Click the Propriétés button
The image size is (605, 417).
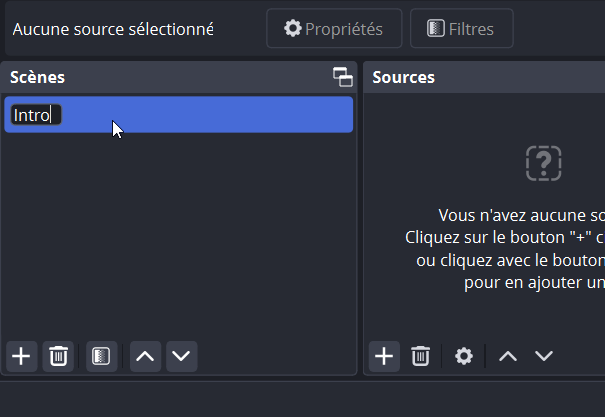point(334,29)
